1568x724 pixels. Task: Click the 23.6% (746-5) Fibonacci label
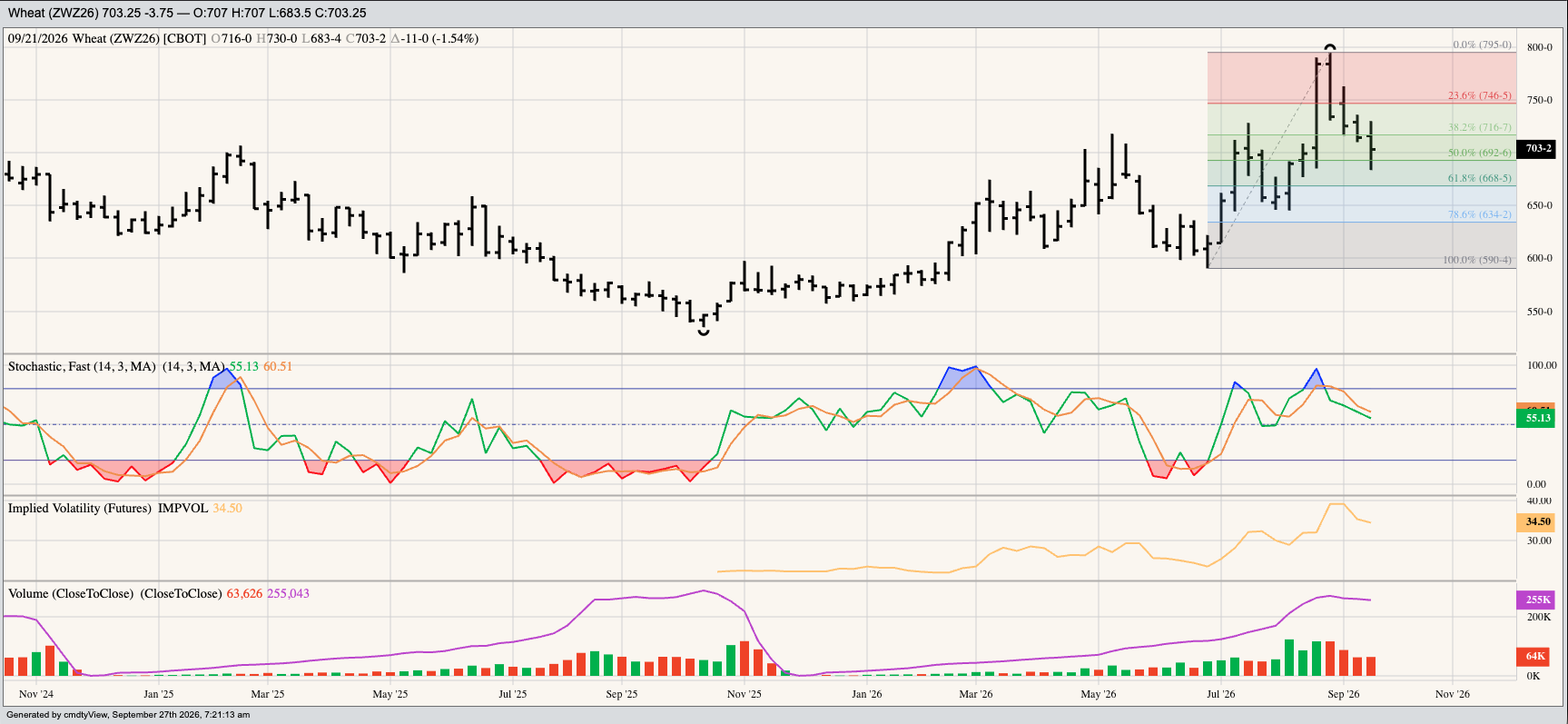(1480, 95)
